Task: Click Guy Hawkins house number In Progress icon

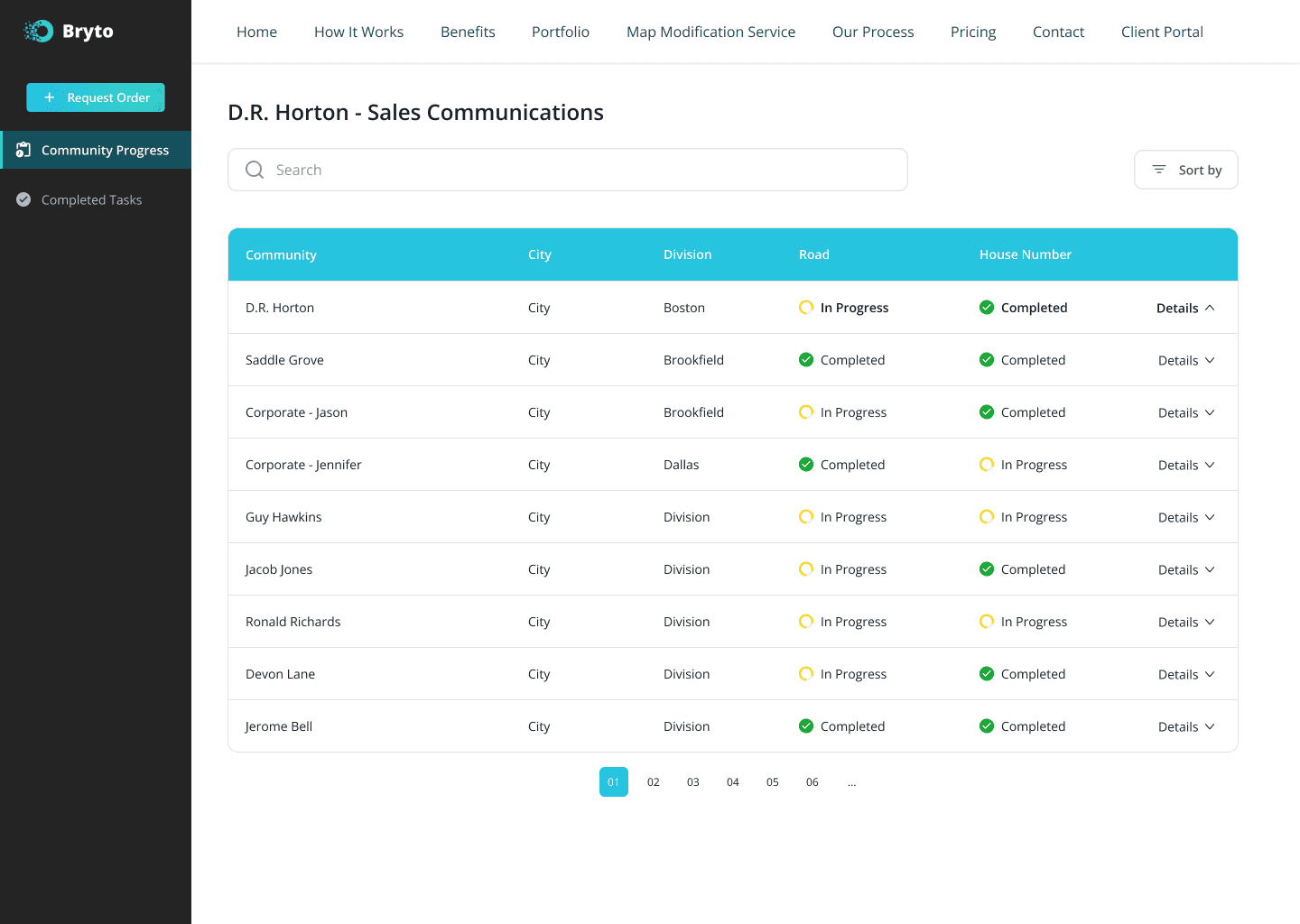Action: (987, 517)
